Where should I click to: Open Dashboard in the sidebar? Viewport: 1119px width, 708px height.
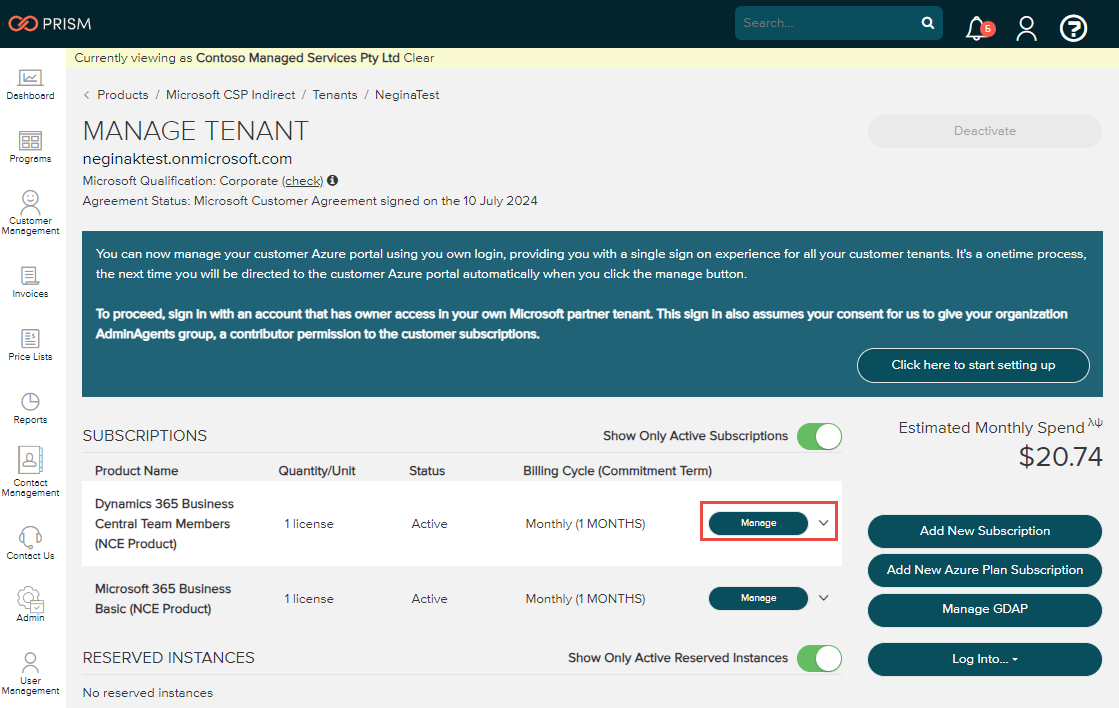click(31, 84)
